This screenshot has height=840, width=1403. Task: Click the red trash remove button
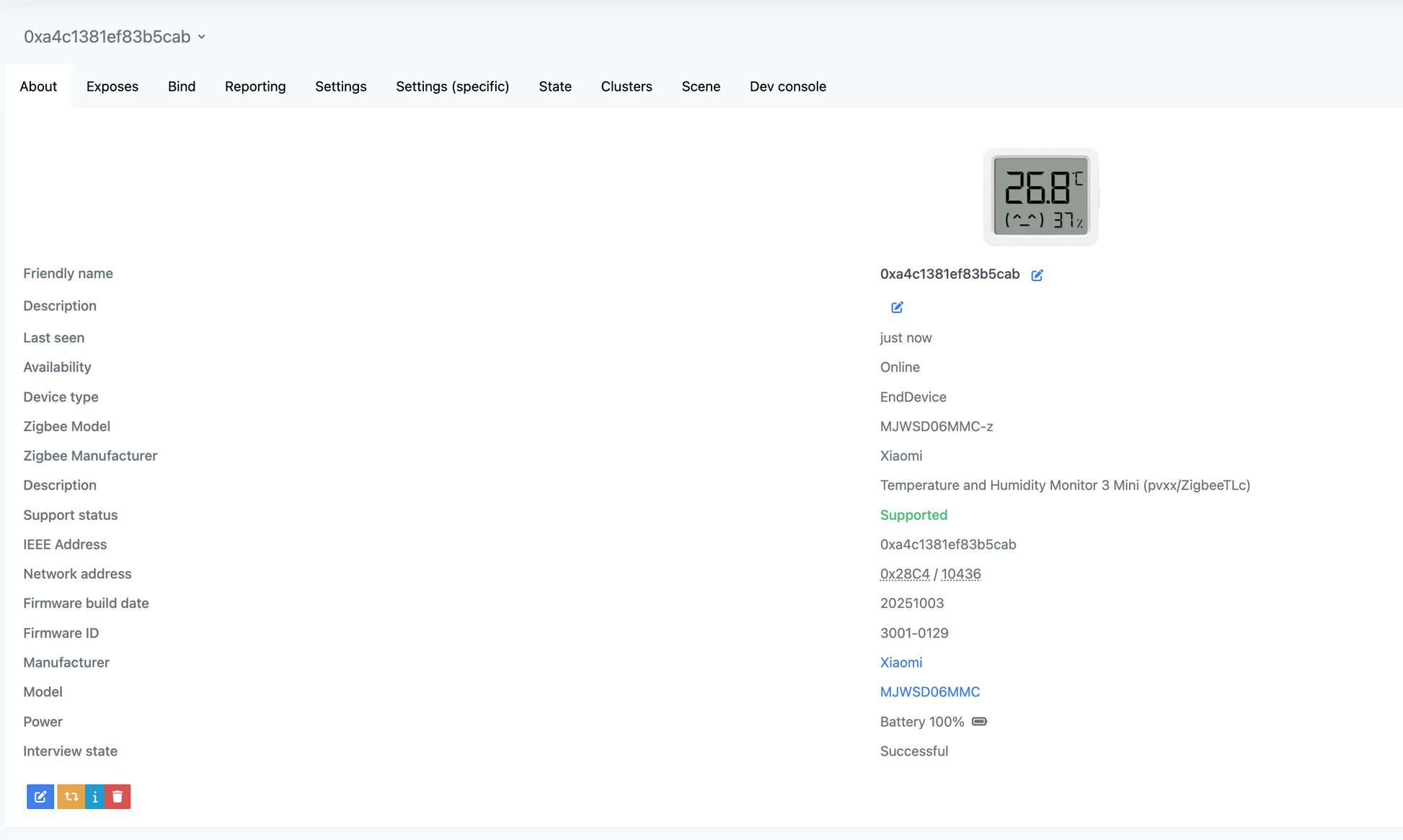pos(118,797)
